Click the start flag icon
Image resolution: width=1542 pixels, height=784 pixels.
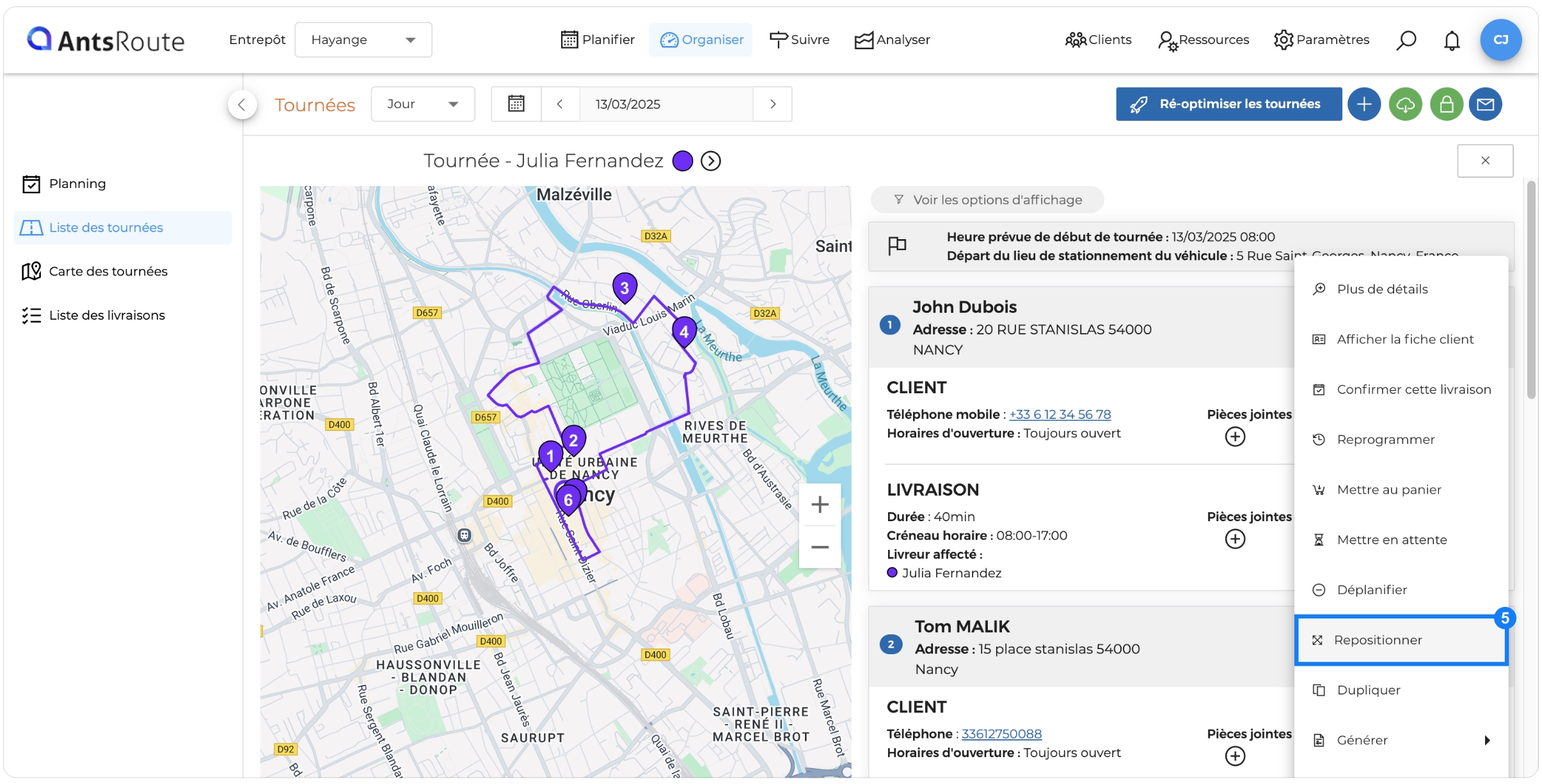(897, 246)
